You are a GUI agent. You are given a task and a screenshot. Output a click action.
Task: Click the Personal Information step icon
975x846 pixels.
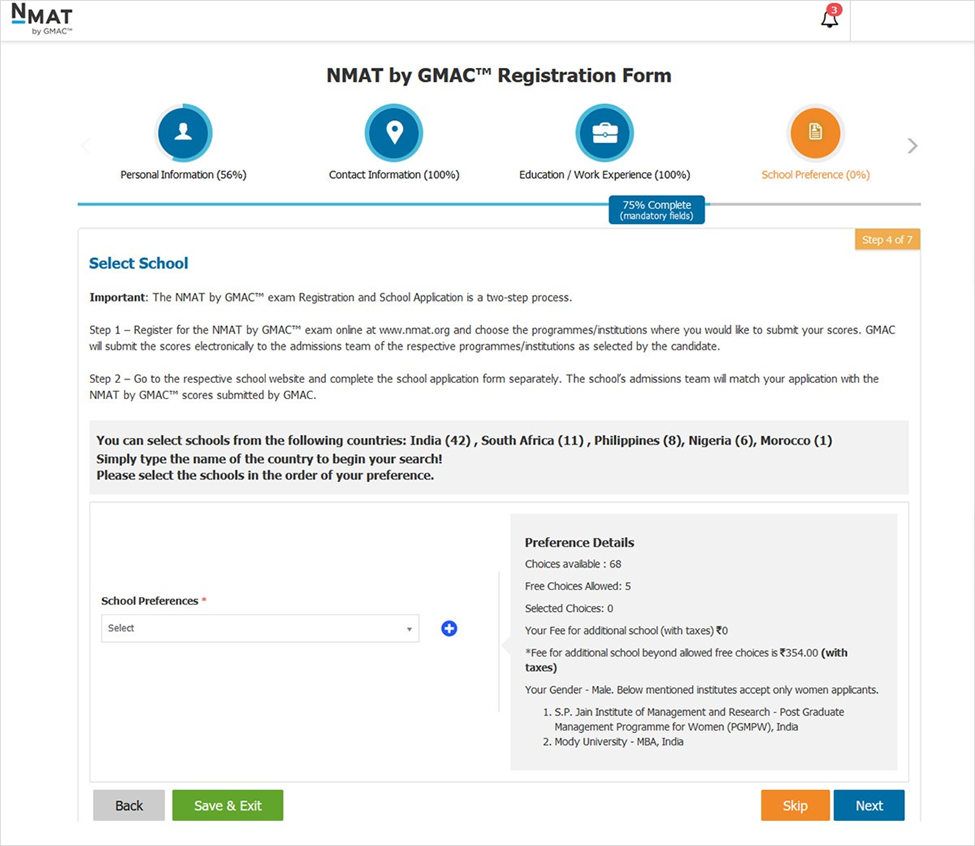click(183, 133)
